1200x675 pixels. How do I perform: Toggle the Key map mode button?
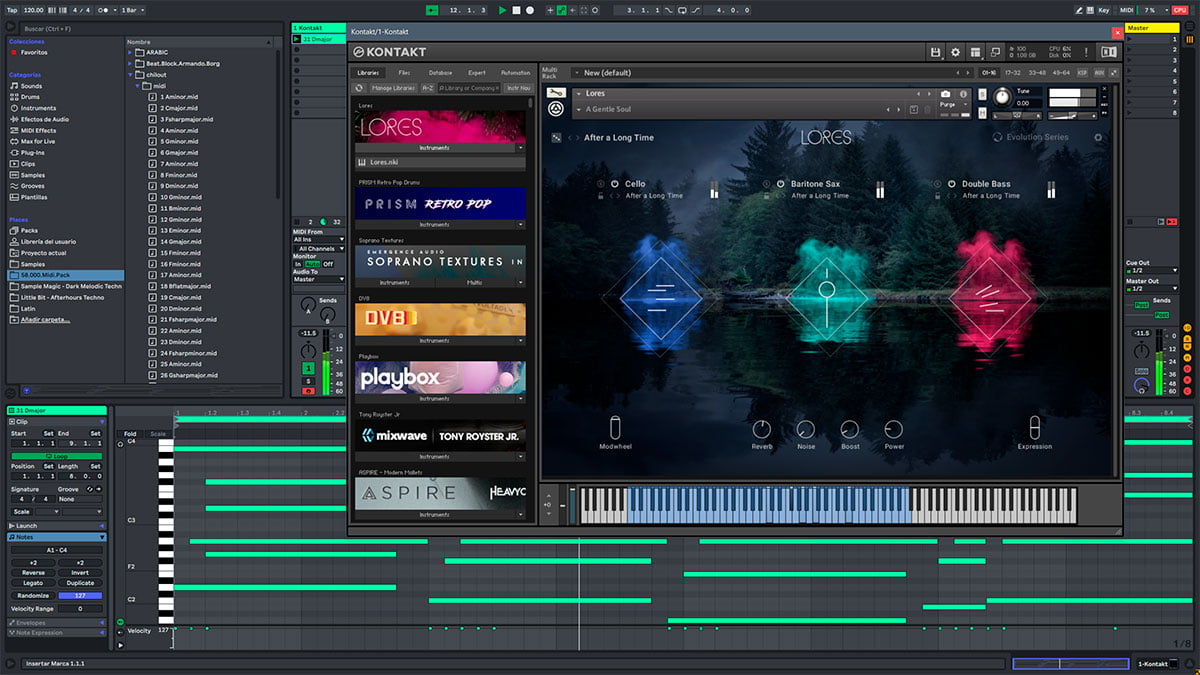click(1104, 10)
